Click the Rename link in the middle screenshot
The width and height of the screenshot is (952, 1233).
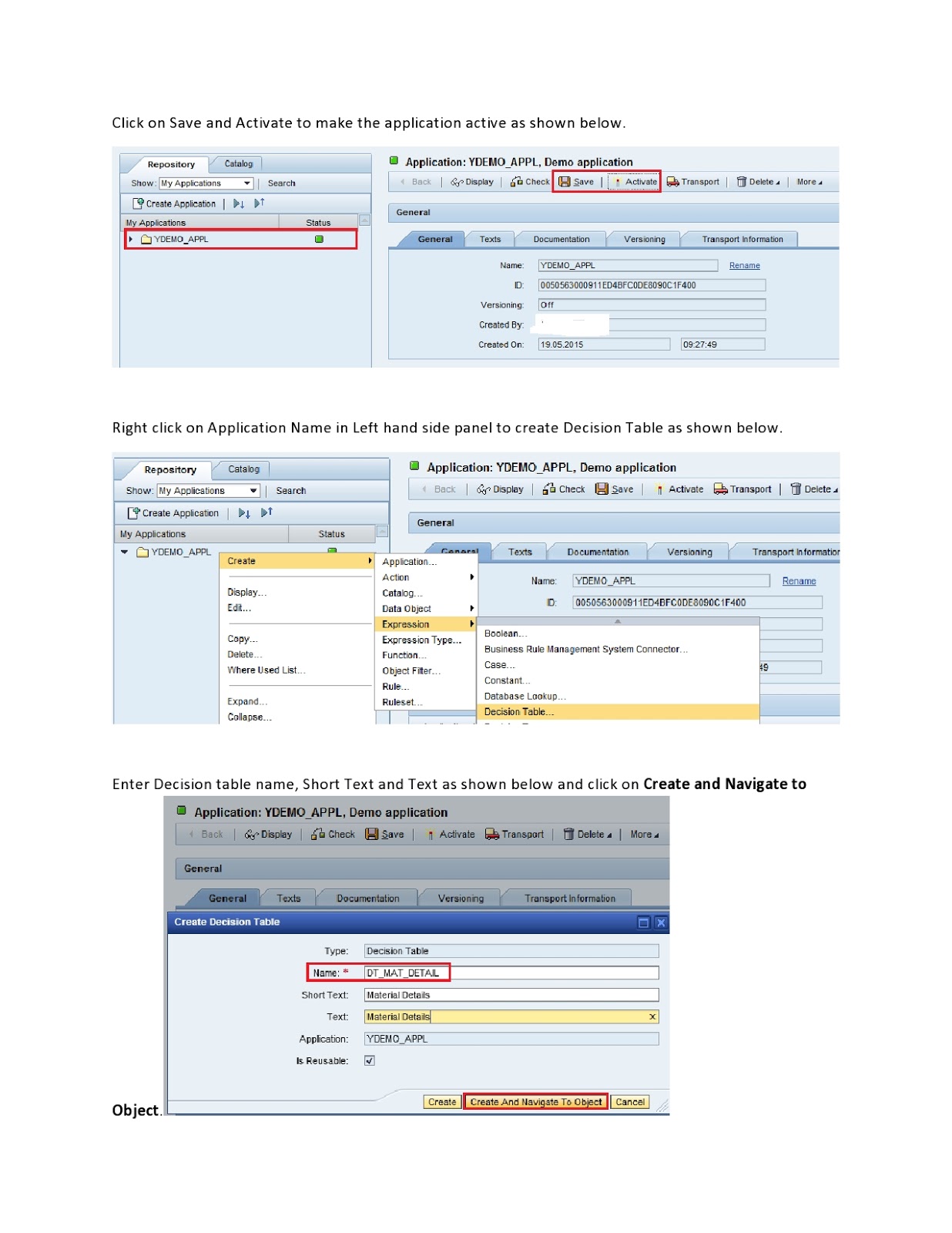(x=799, y=581)
